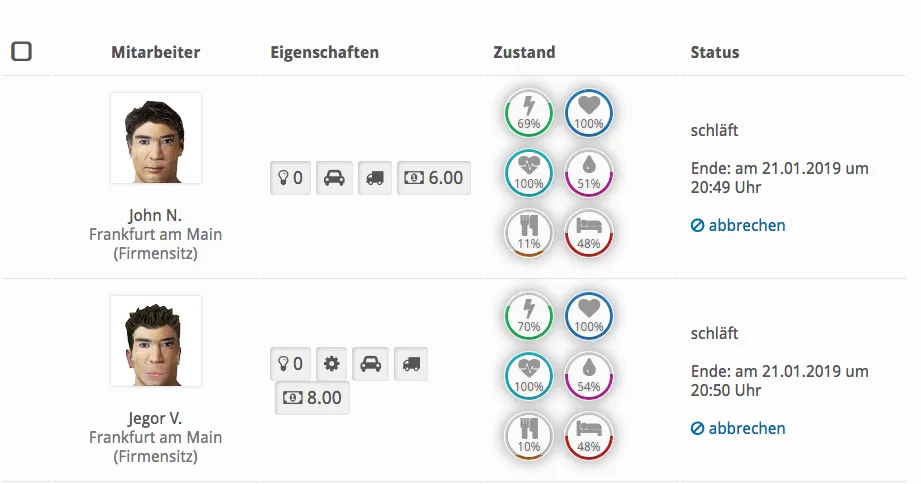Toggle the select-all employees checkbox
The height and width of the screenshot is (484, 921).
pyautogui.click(x=21, y=51)
